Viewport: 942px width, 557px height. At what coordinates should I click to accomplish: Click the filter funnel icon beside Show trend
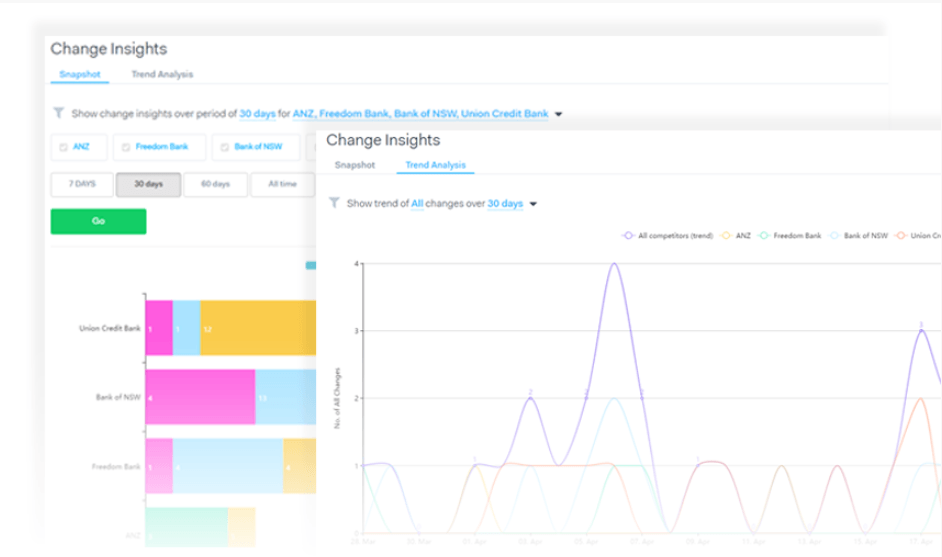(x=334, y=202)
